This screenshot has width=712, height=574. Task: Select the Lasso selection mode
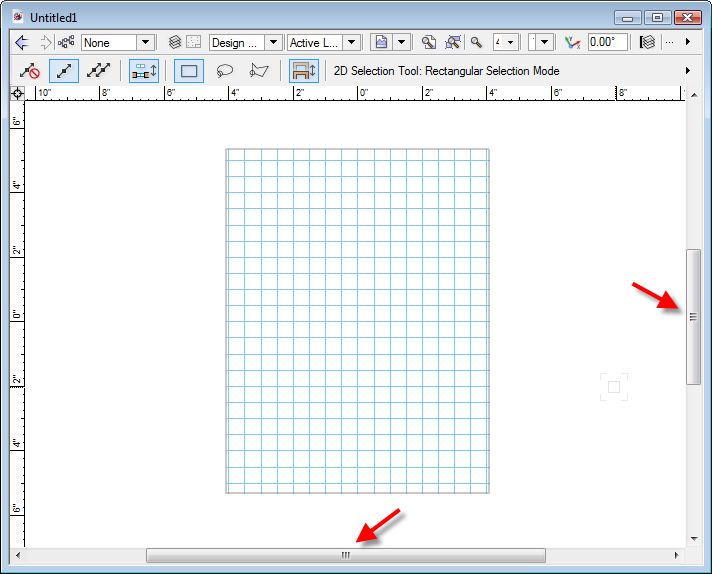[x=225, y=71]
